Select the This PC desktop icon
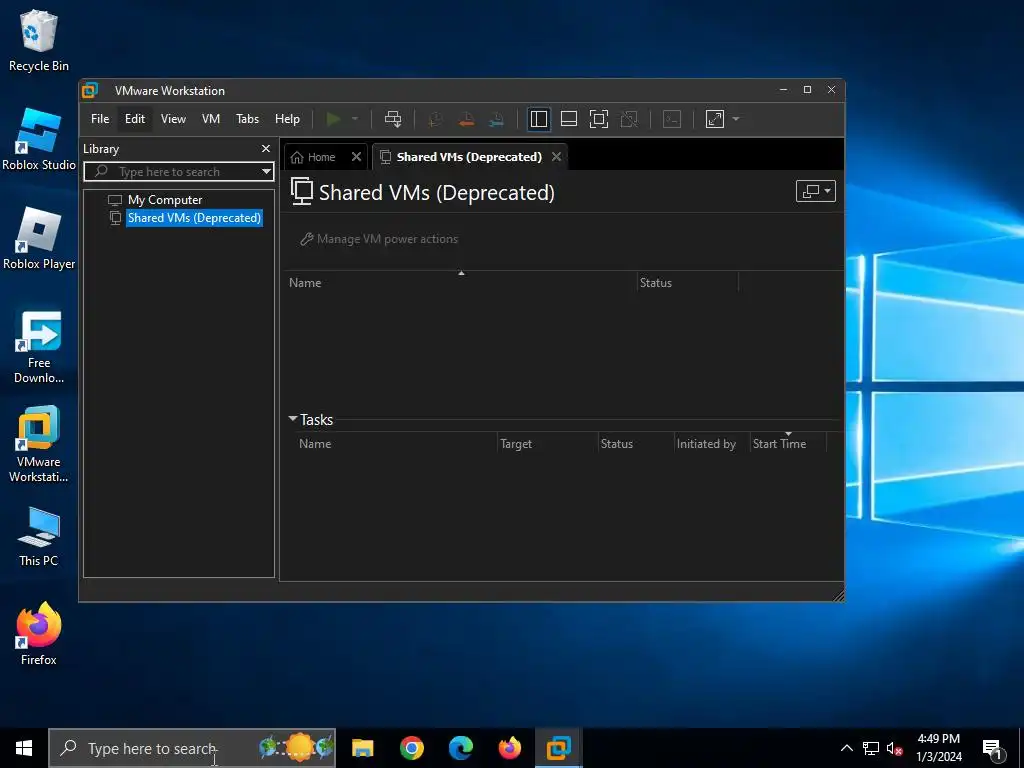The image size is (1024, 768). pos(39,537)
